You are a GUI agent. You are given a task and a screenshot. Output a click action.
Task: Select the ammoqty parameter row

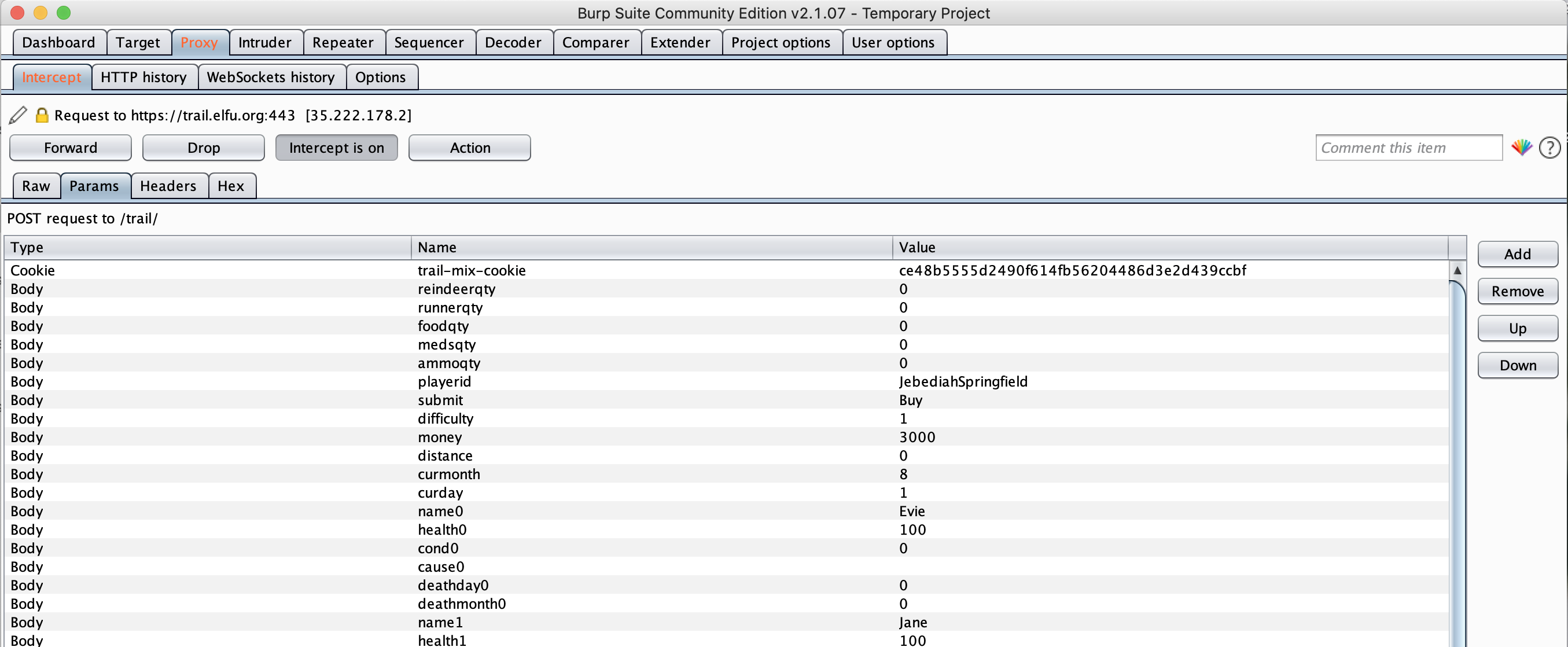pos(726,363)
